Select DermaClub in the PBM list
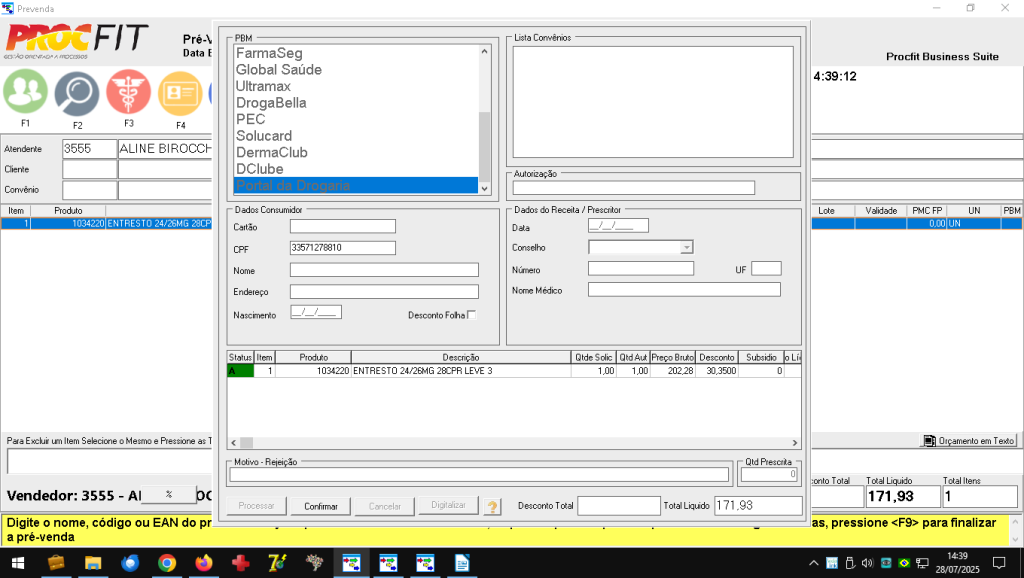Viewport: 1024px width, 578px height. point(271,153)
